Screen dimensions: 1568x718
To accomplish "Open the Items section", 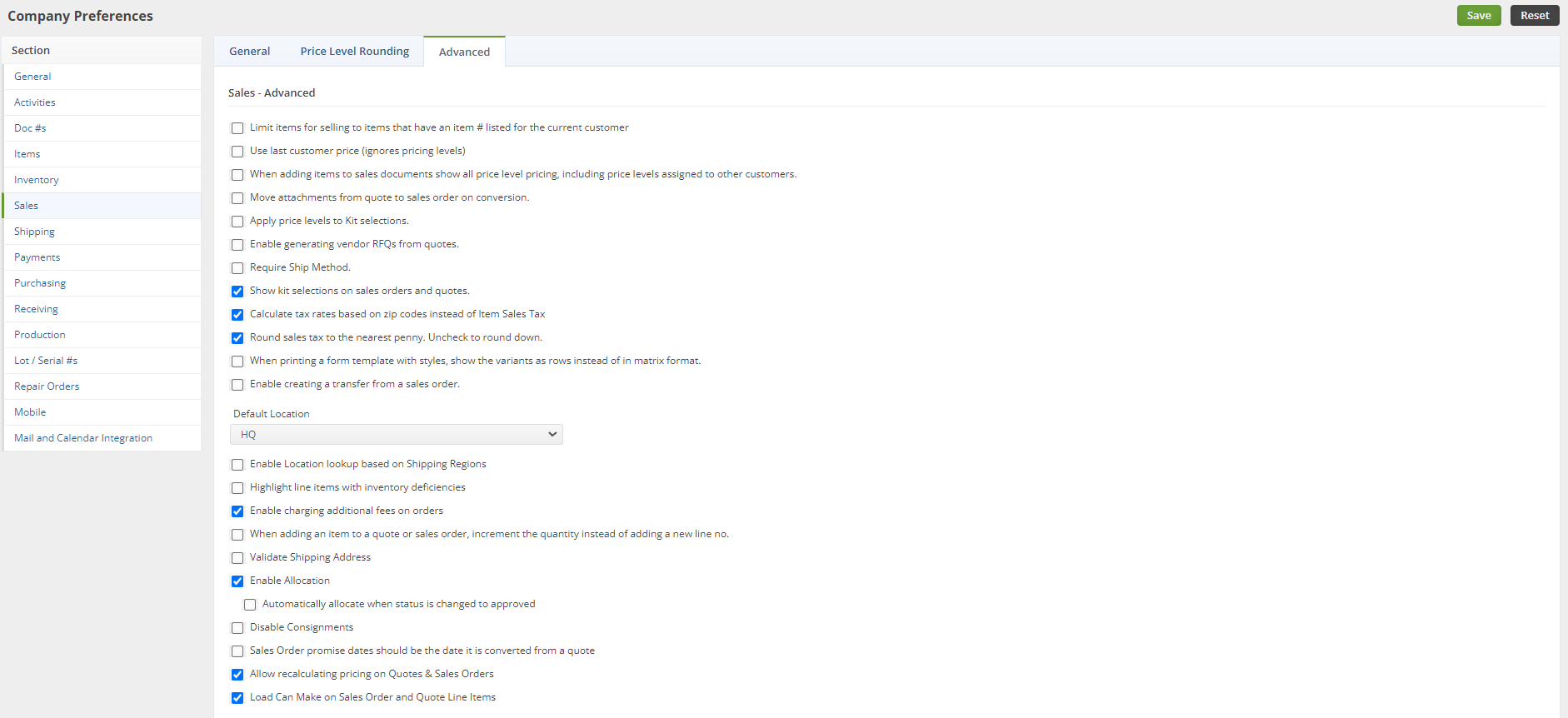I will [x=102, y=154].
